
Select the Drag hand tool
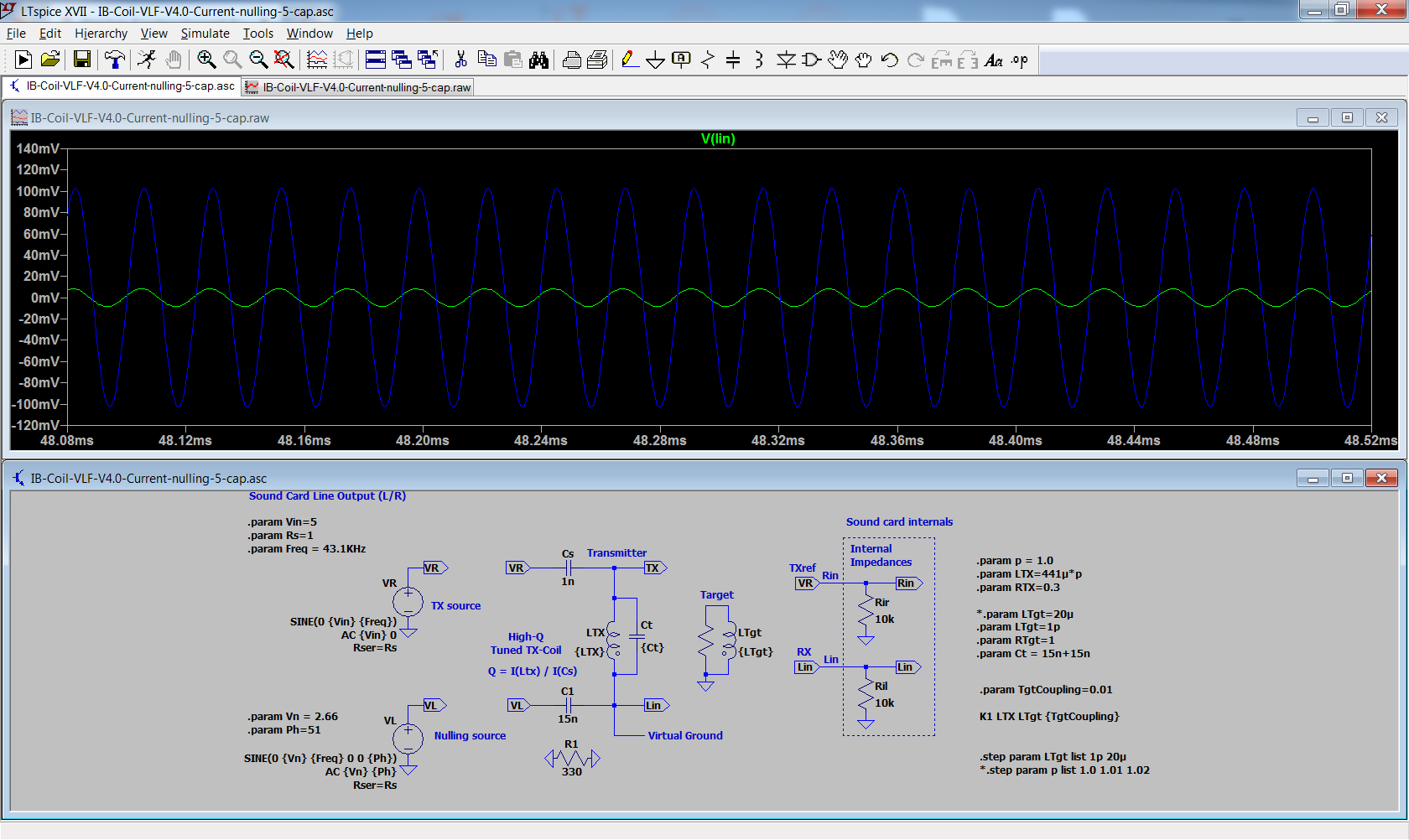pyautogui.click(x=864, y=60)
